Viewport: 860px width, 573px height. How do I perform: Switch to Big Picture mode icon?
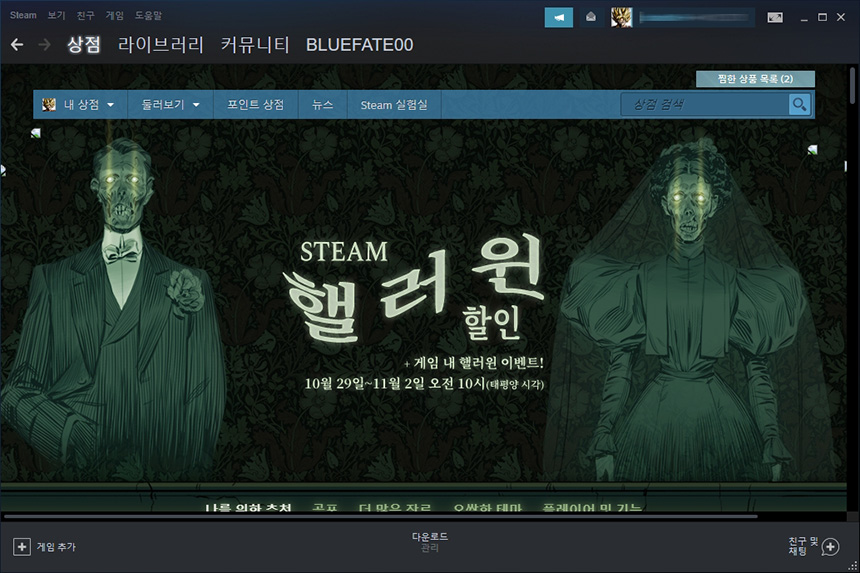[775, 18]
